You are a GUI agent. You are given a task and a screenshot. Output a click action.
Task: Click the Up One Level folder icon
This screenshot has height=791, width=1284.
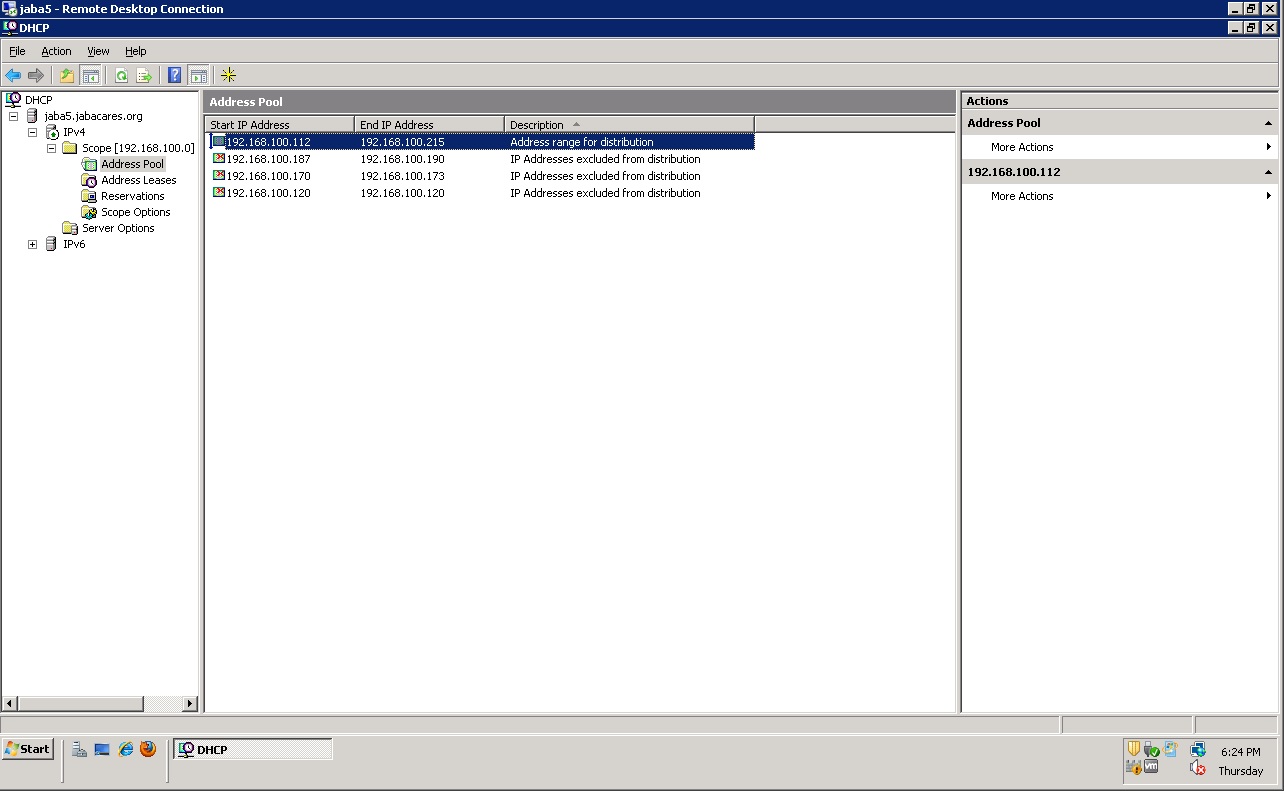click(66, 75)
